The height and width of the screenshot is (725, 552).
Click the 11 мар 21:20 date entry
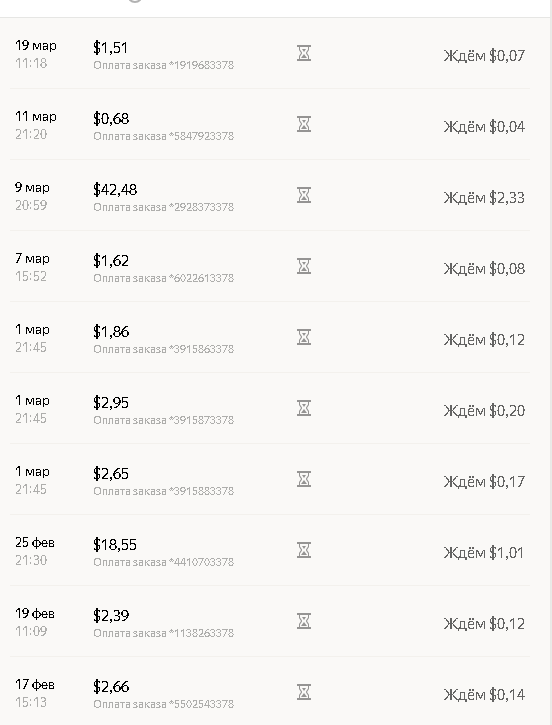[36, 125]
